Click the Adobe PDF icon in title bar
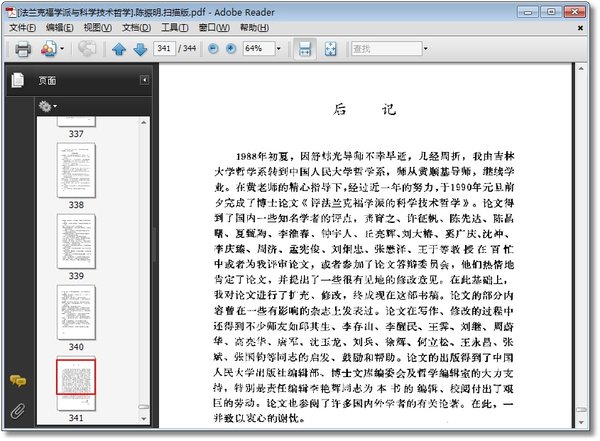The width and height of the screenshot is (600, 441). [x=11, y=12]
